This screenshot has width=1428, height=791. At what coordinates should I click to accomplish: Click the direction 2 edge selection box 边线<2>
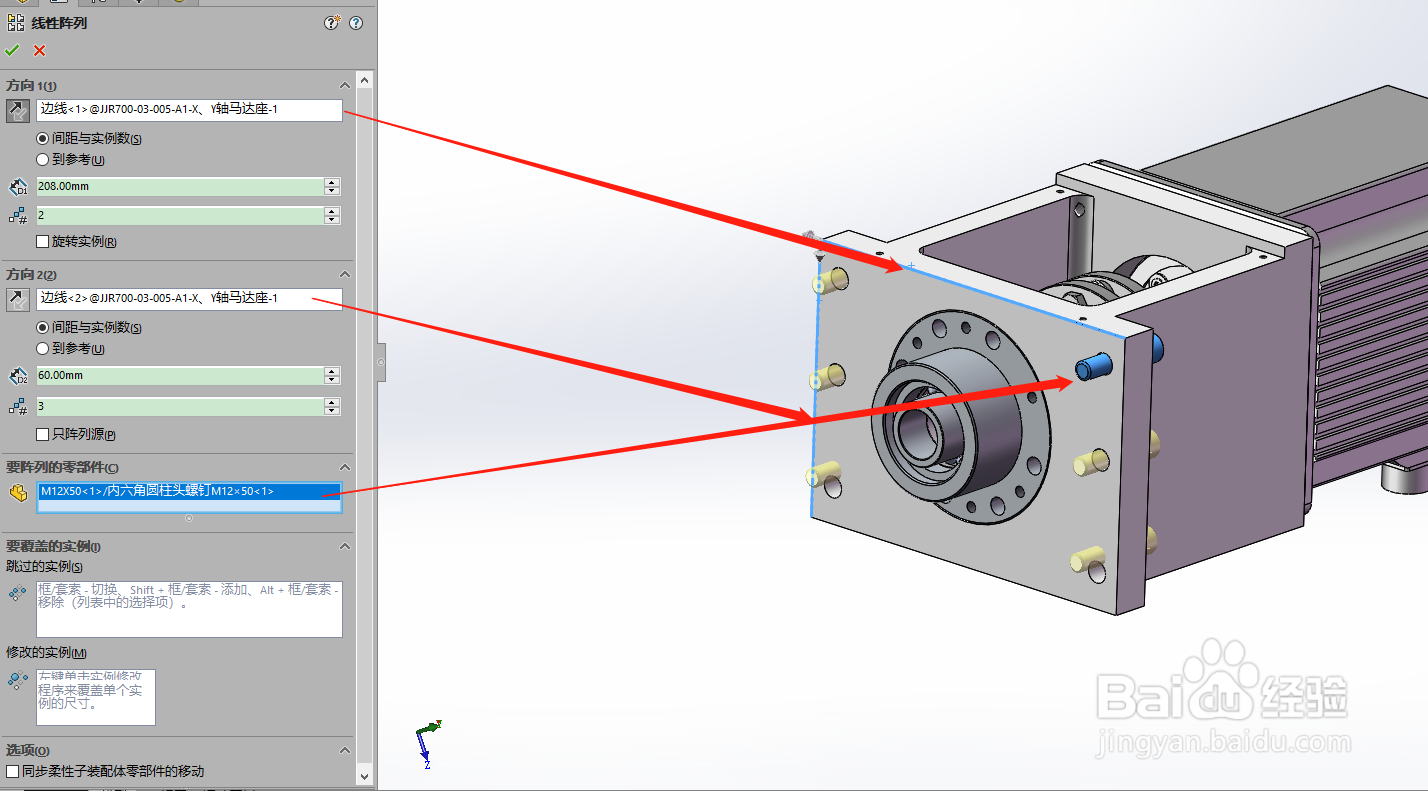pyautogui.click(x=189, y=298)
